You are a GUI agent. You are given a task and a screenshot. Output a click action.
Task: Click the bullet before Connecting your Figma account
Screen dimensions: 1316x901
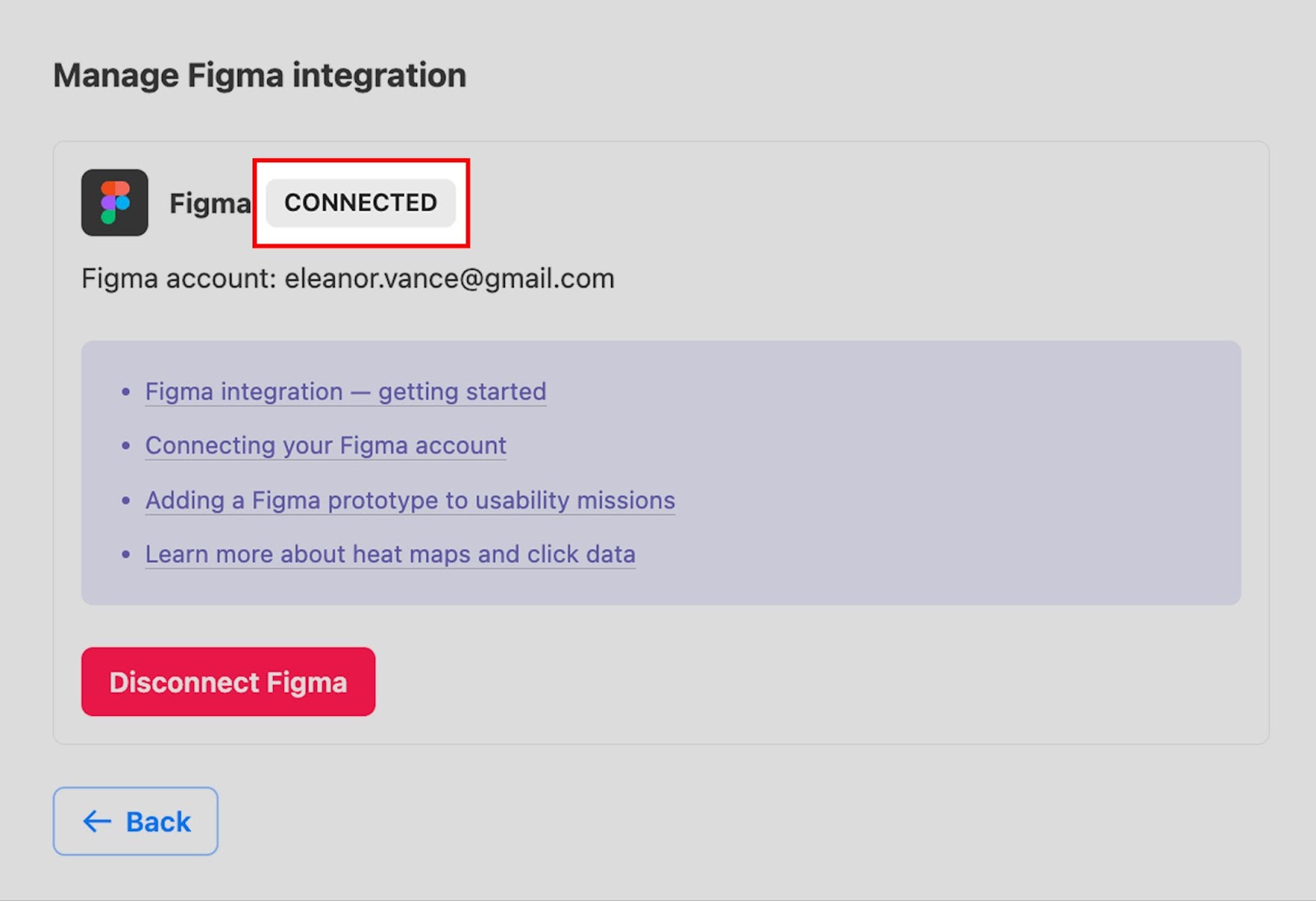126,446
